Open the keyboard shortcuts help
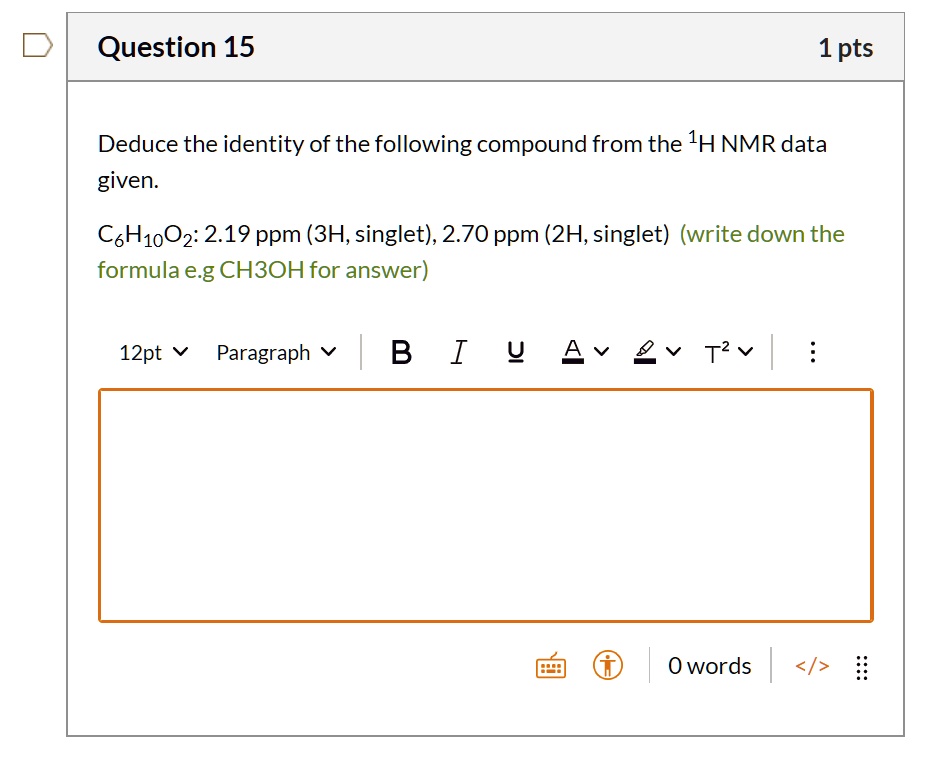Screen dimensions: 930x760 coord(550,664)
